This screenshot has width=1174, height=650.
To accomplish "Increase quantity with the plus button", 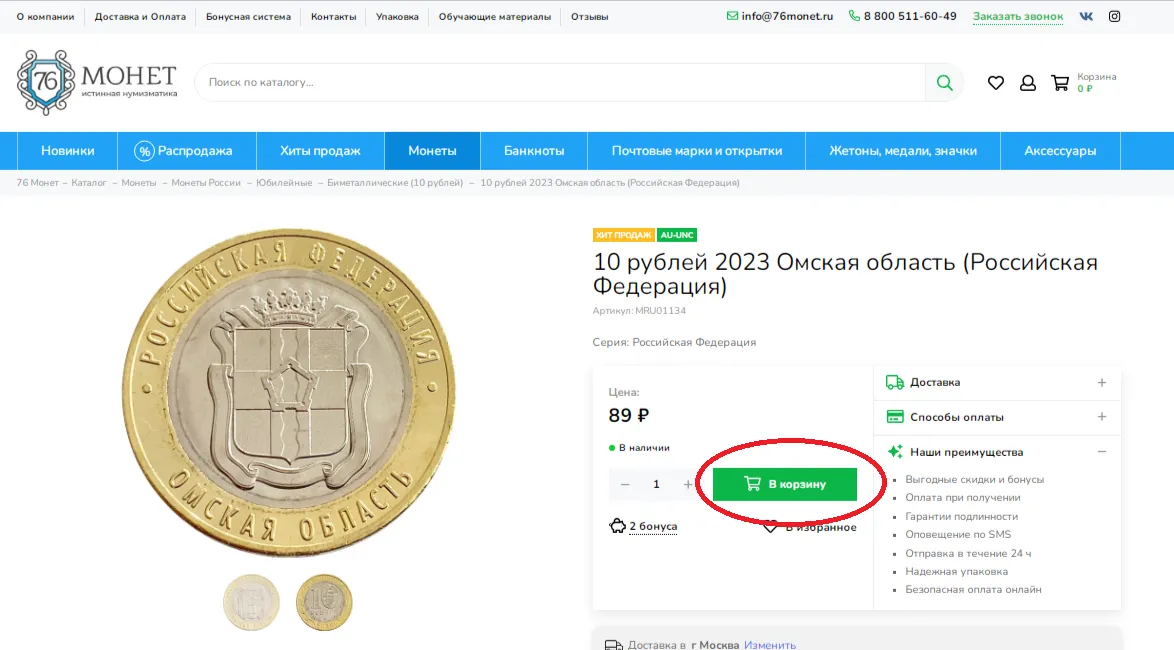I will (687, 485).
